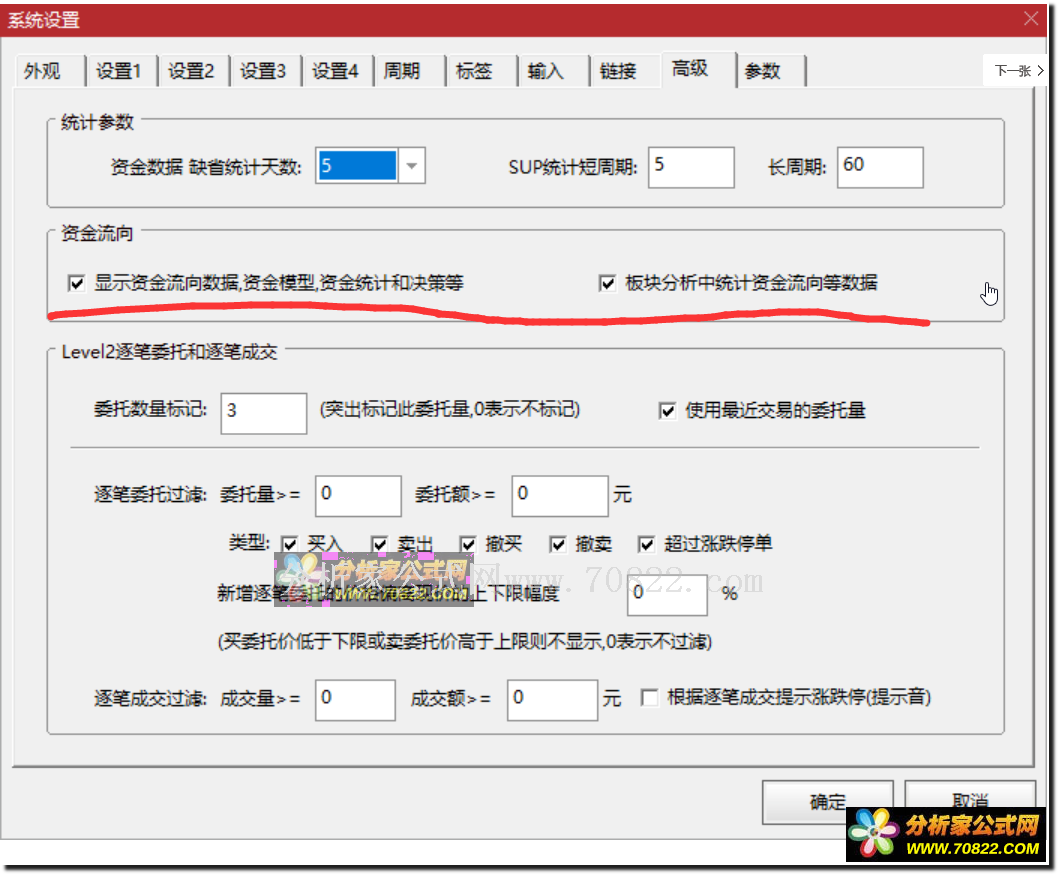Screen dimensions: 1059x874
Task: Switch to the 周期 tab
Action: pos(410,71)
